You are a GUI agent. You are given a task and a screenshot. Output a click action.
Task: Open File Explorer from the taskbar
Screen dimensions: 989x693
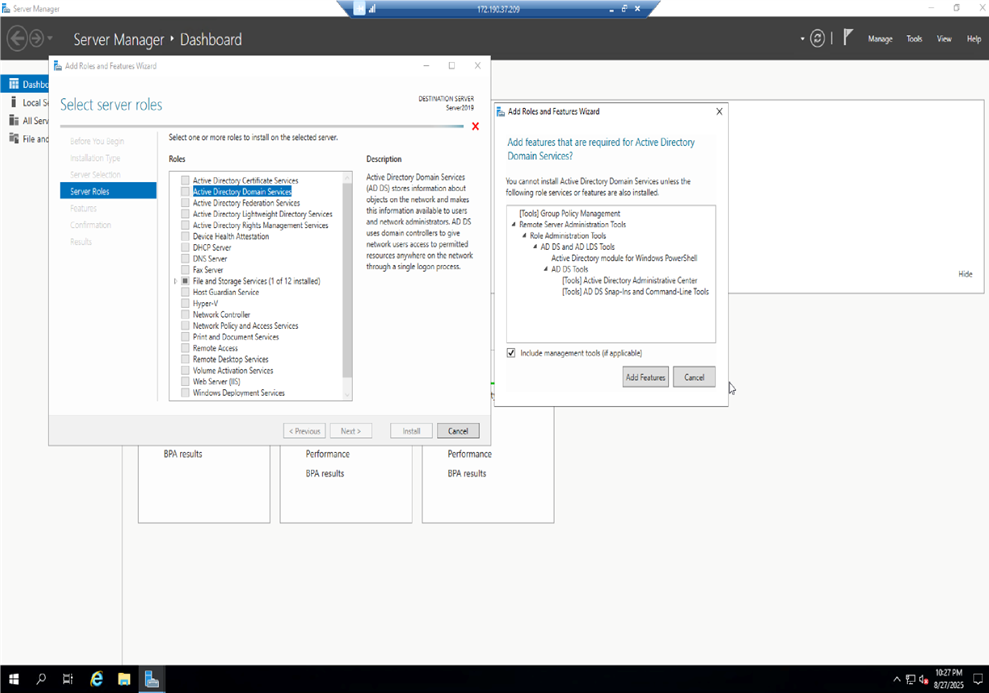tap(124, 679)
